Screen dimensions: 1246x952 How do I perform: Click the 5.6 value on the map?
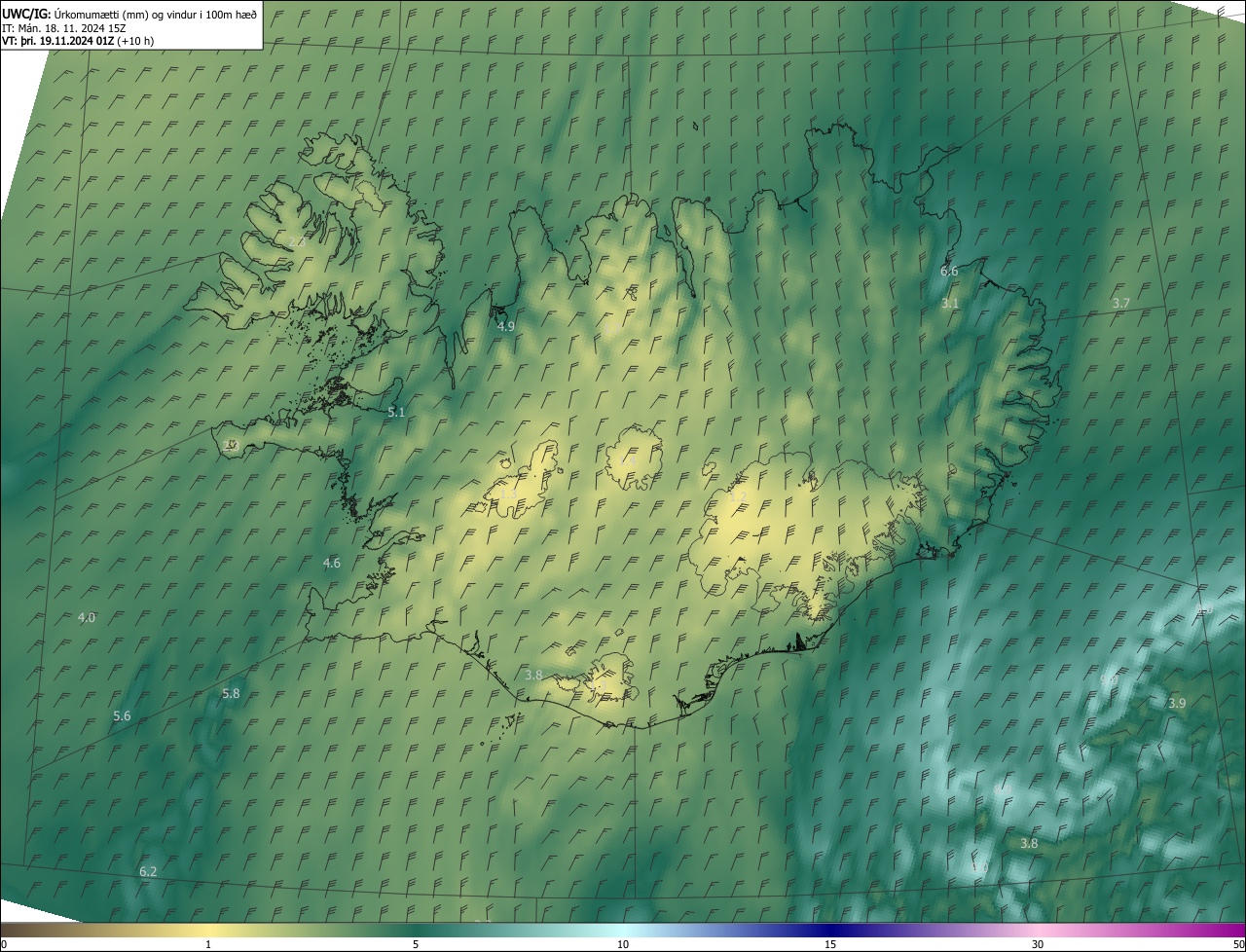tap(122, 716)
